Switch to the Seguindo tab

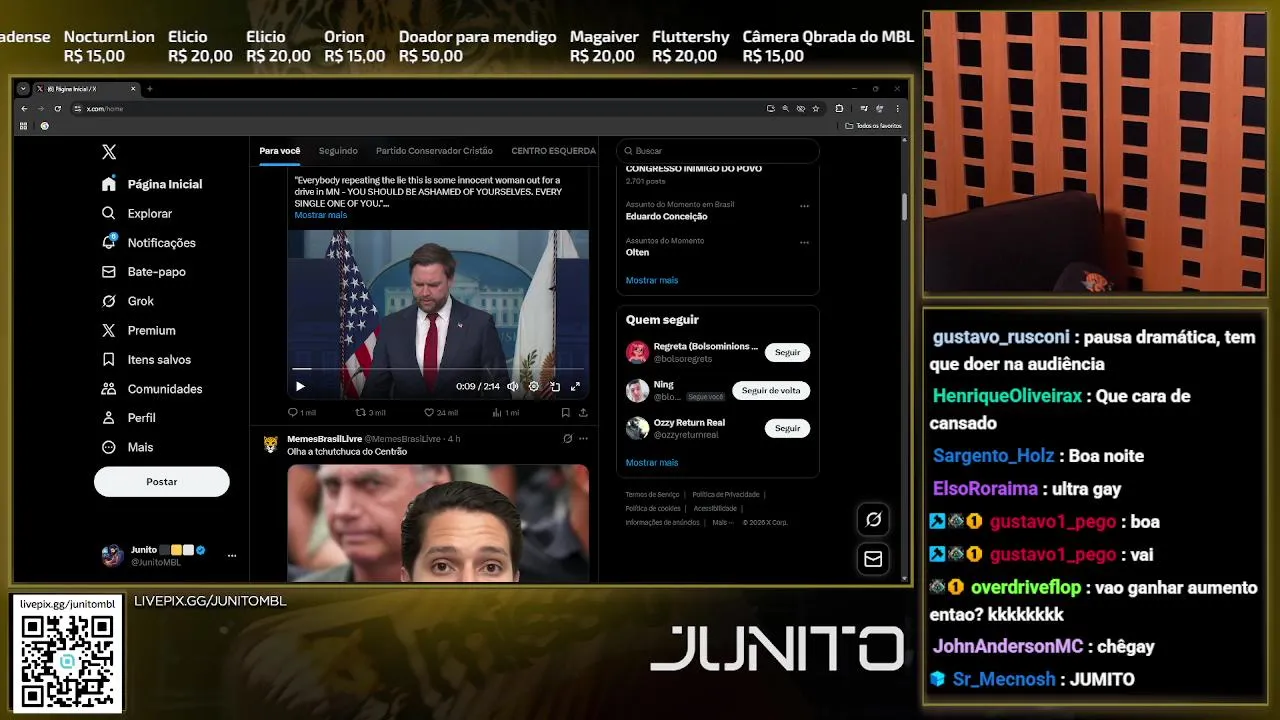pos(338,151)
